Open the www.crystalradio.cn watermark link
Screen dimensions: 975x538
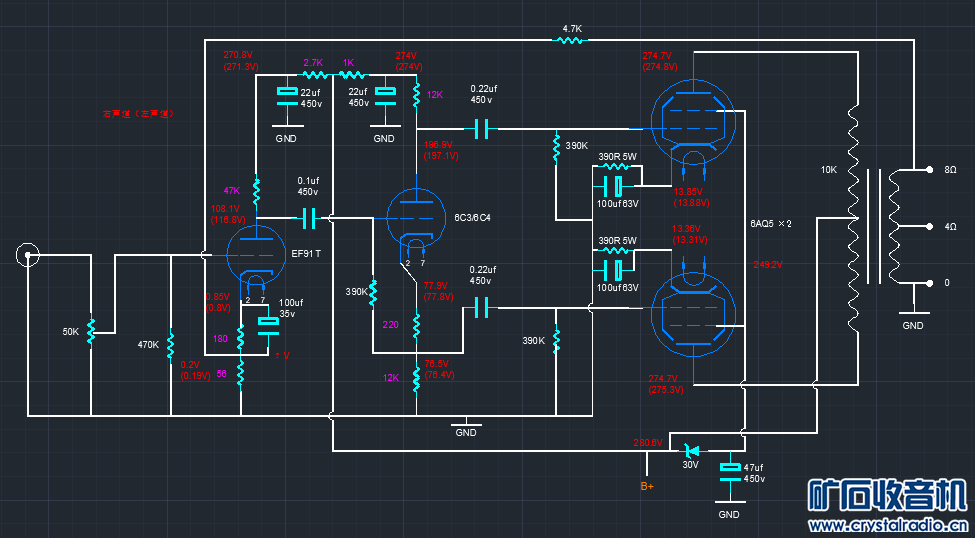pos(888,525)
